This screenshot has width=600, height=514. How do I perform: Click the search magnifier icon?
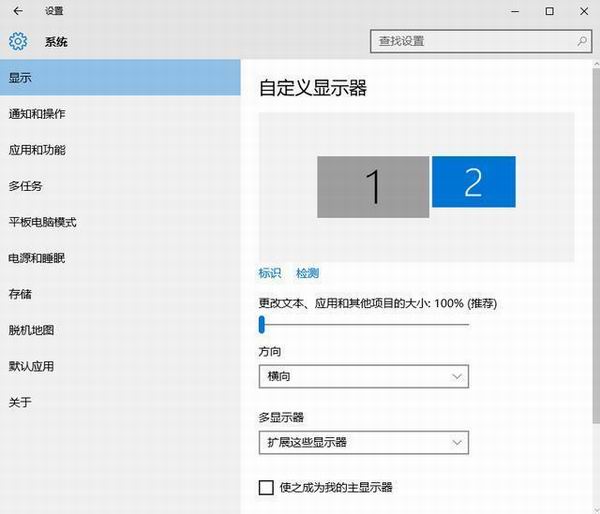pyautogui.click(x=582, y=41)
